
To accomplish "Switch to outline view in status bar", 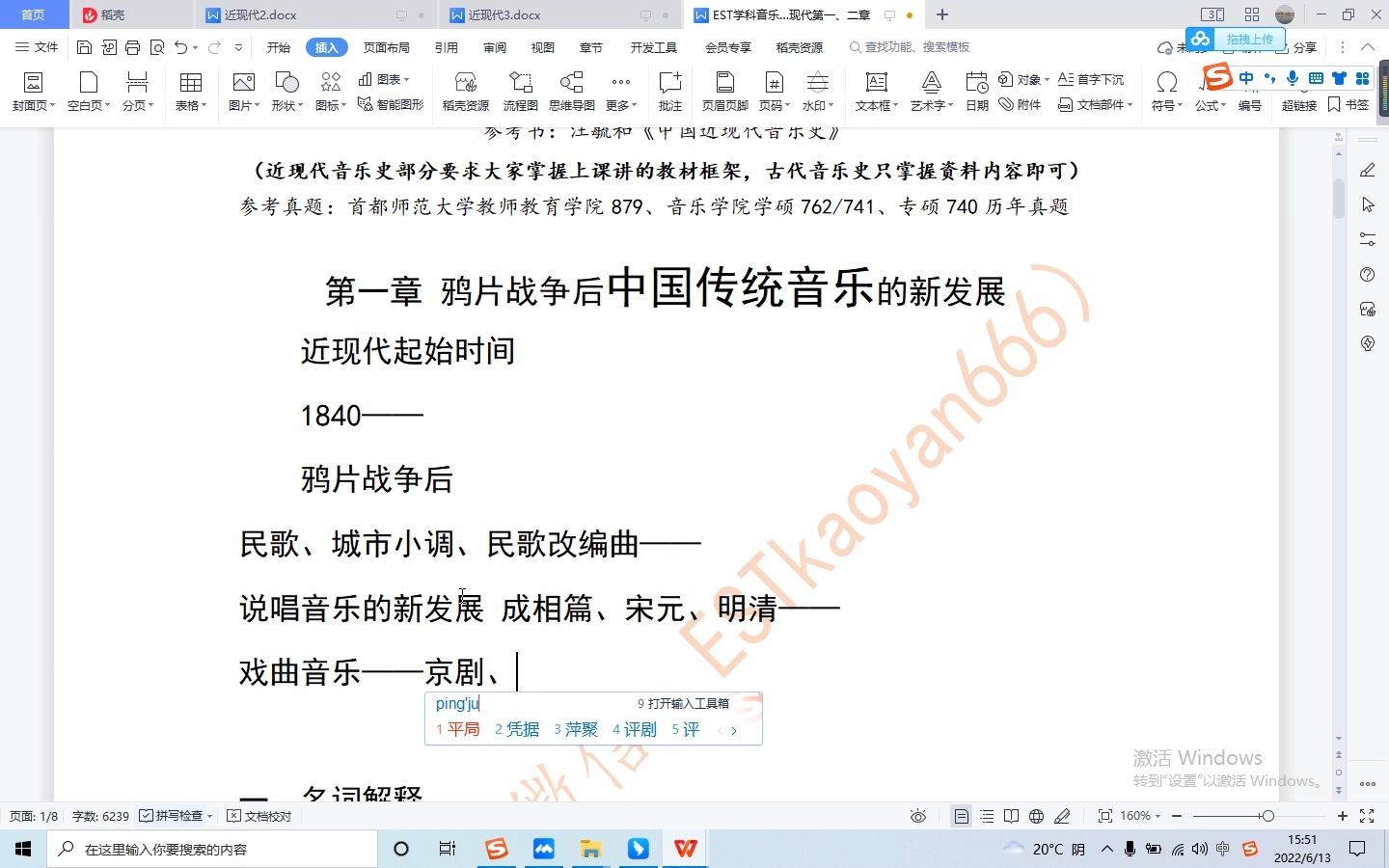I will pos(987,816).
